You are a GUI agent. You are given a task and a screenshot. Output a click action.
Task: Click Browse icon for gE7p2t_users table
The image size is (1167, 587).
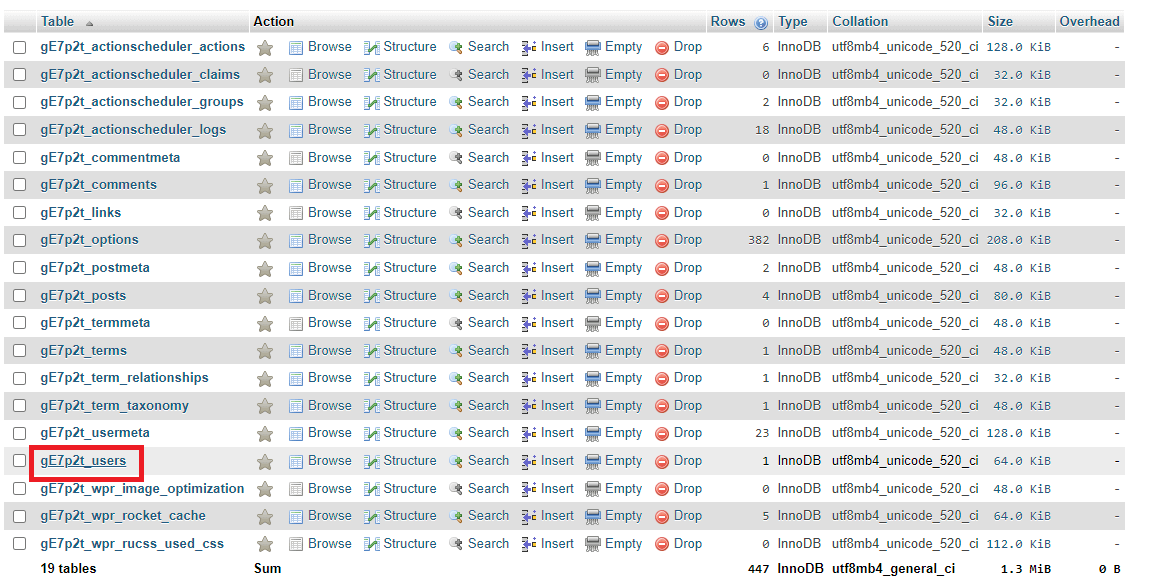296,461
